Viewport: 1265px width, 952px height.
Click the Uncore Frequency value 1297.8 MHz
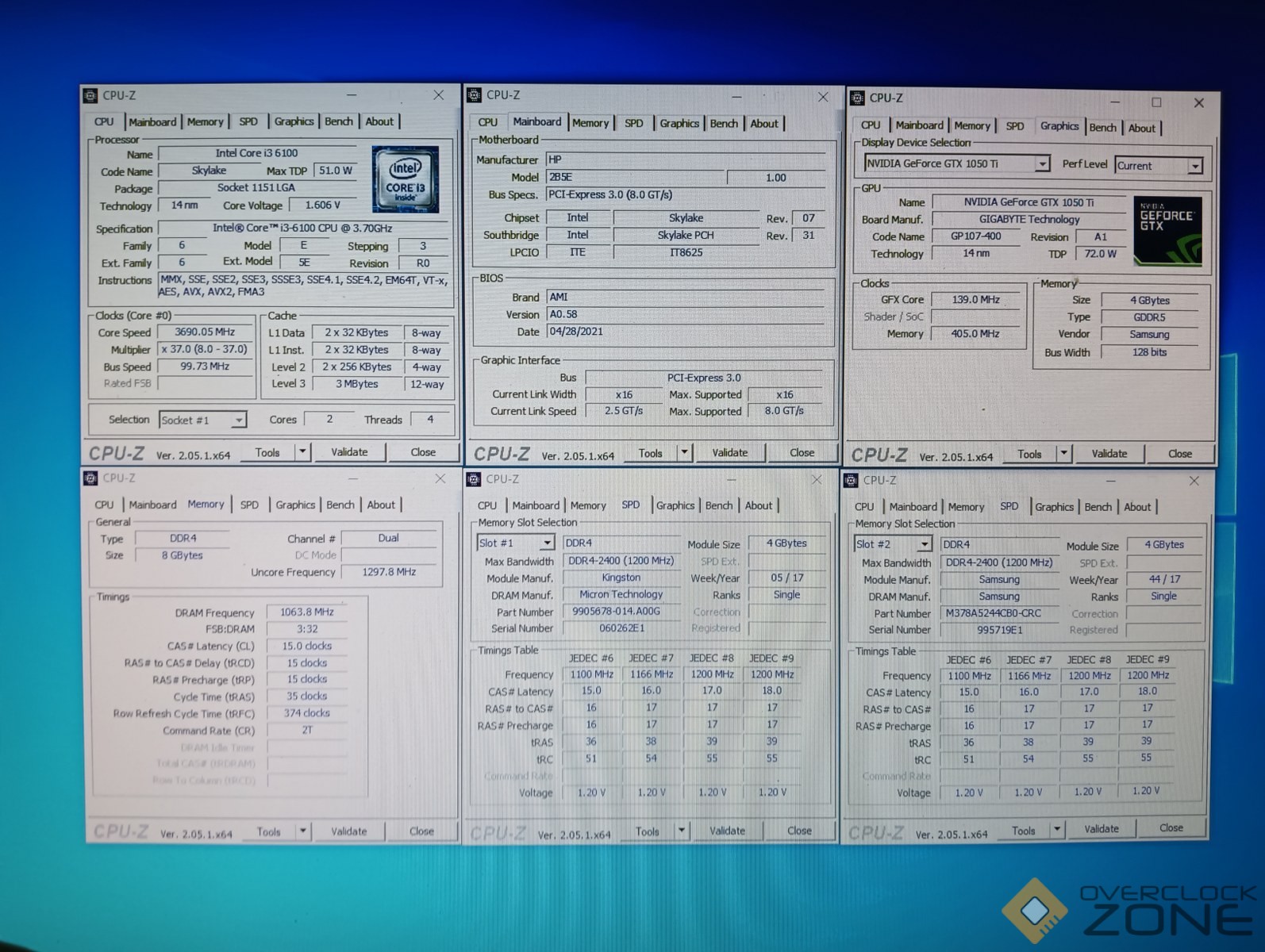coord(389,572)
